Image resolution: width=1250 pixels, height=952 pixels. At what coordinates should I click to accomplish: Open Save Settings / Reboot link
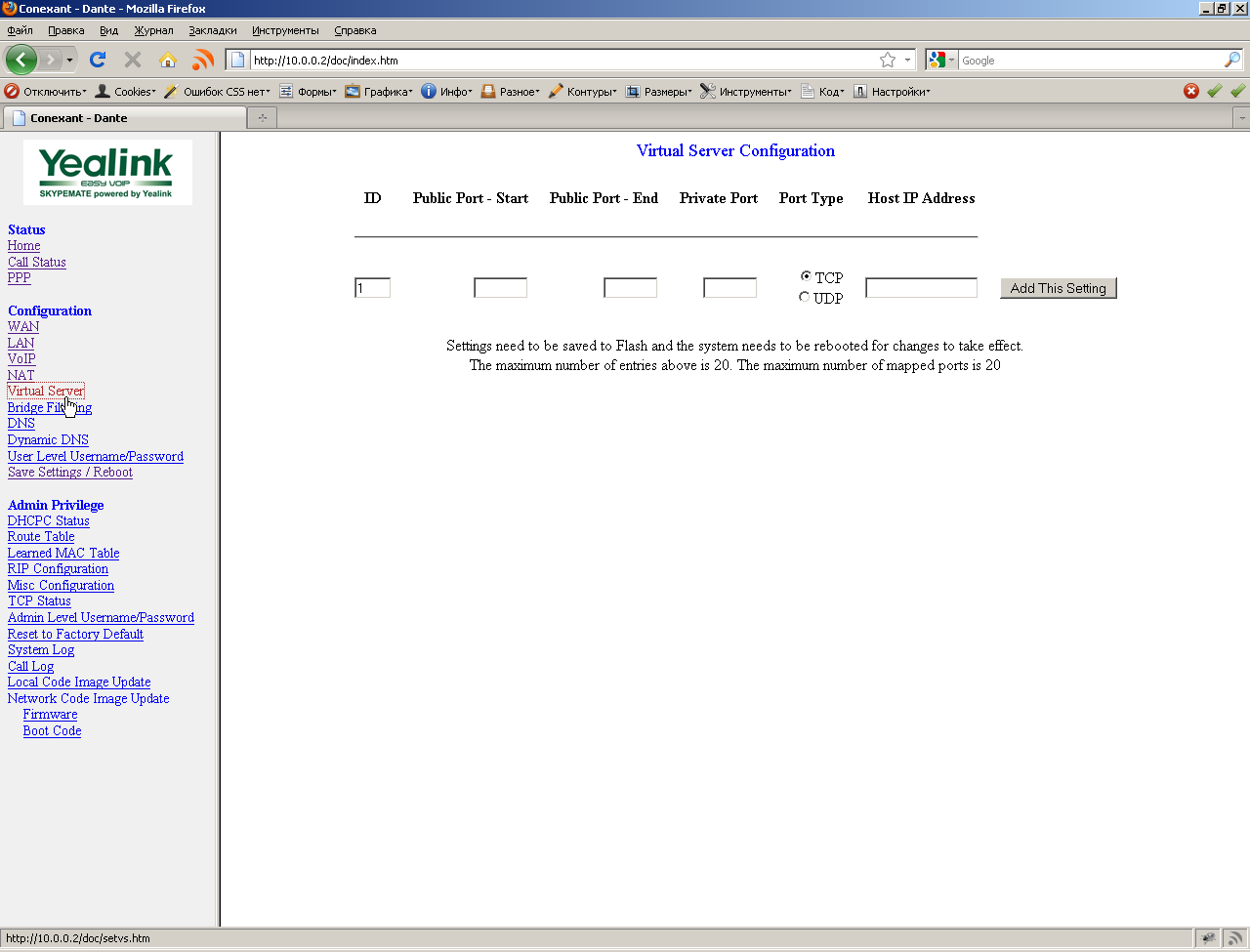(x=70, y=472)
